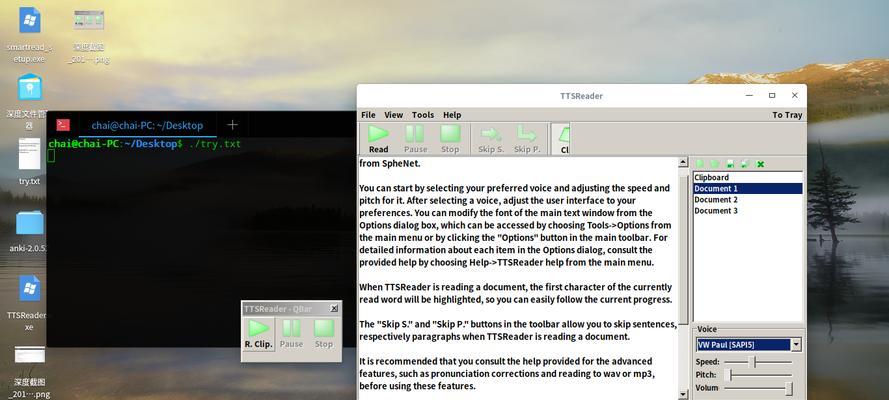Minimize the TTSReader window
This screenshot has height=400, width=889.
pos(749,95)
